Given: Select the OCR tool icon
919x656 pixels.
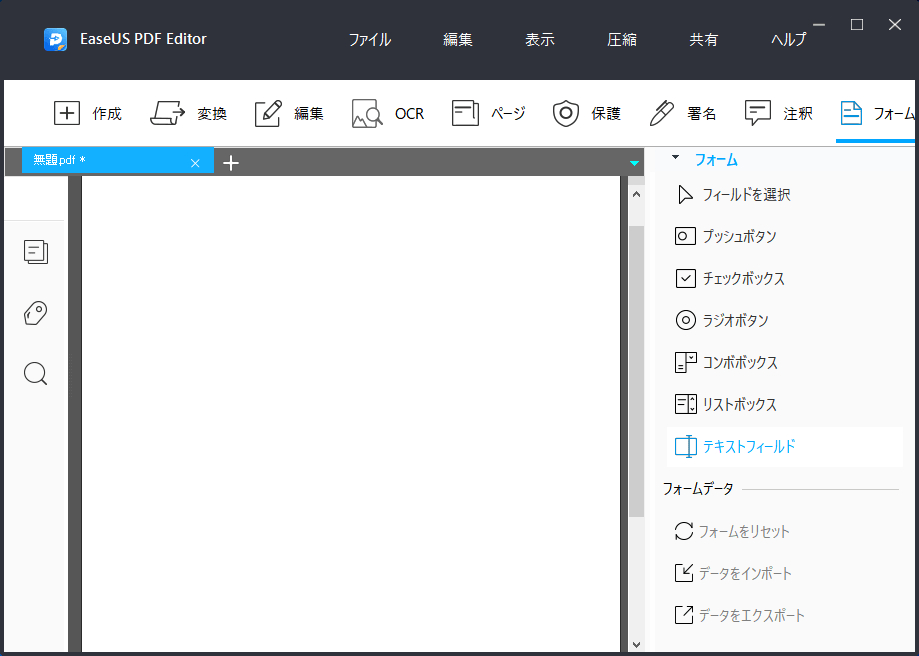Looking at the screenshot, I should 367,113.
